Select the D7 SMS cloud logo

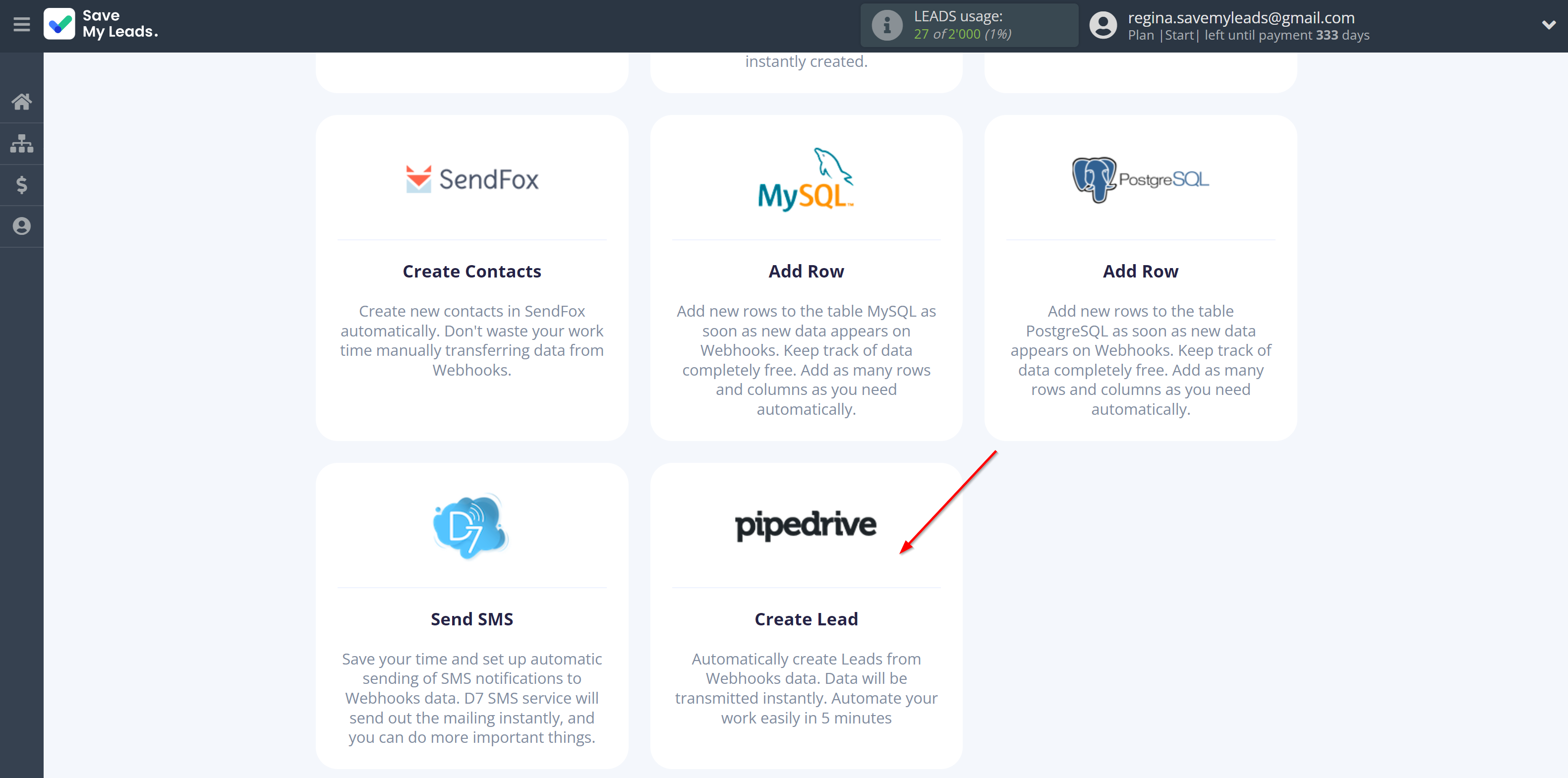click(470, 527)
